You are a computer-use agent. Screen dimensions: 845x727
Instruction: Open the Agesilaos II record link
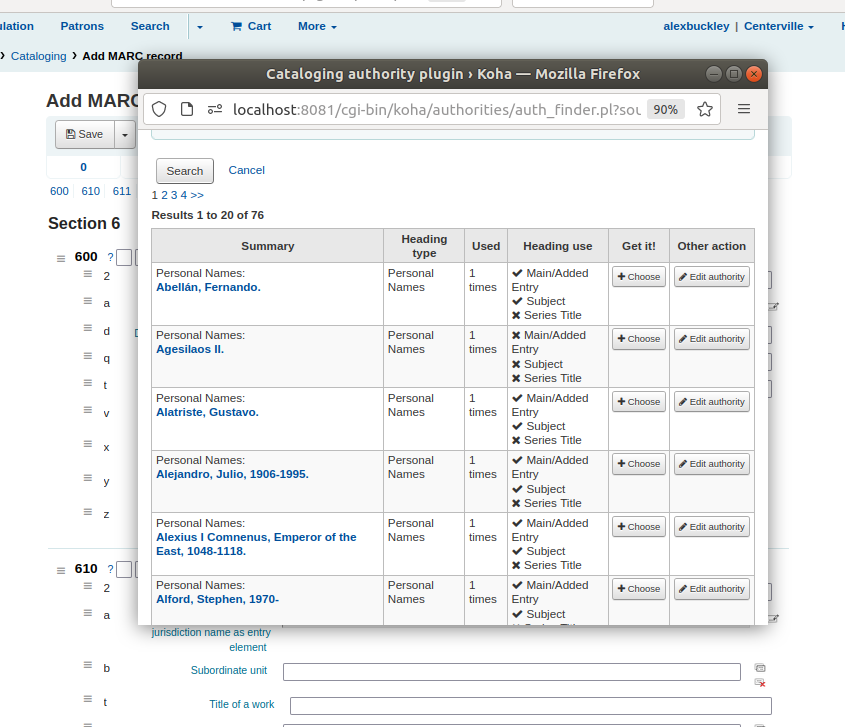click(x=190, y=349)
